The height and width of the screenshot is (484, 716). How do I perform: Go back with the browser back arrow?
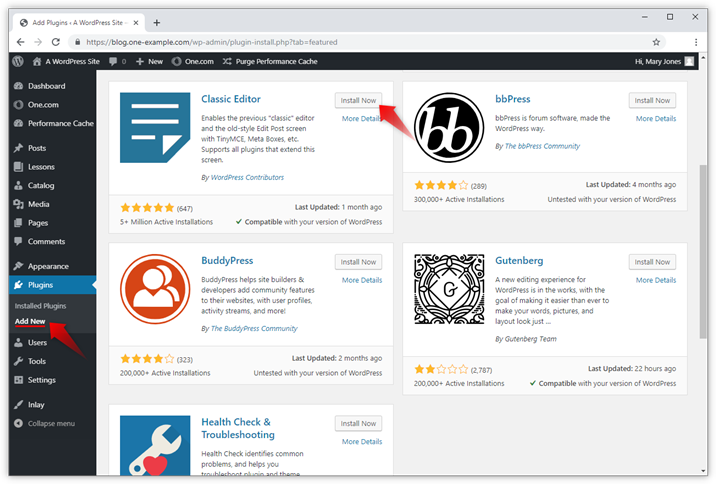click(x=21, y=42)
